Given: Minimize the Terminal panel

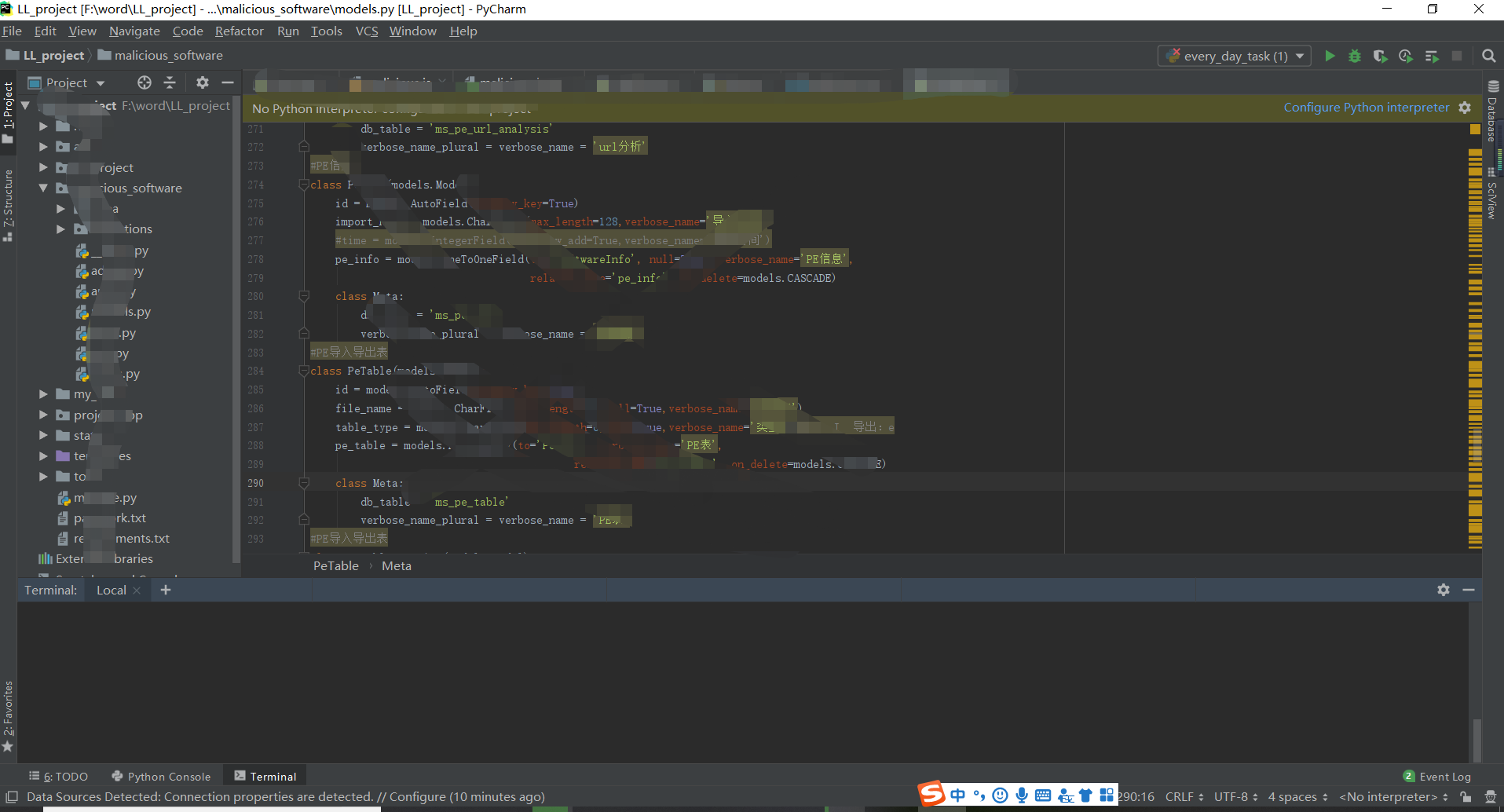Looking at the screenshot, I should (x=1469, y=590).
